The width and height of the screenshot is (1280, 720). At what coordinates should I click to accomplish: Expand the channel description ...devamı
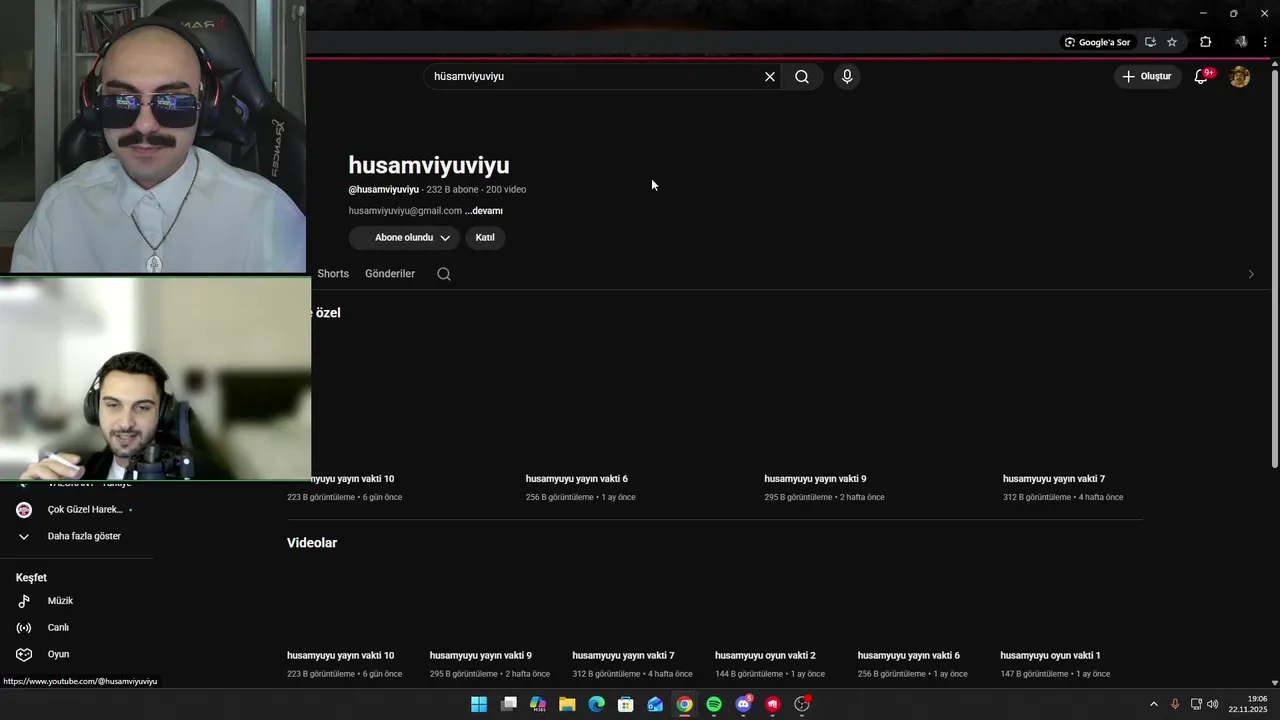click(x=484, y=211)
